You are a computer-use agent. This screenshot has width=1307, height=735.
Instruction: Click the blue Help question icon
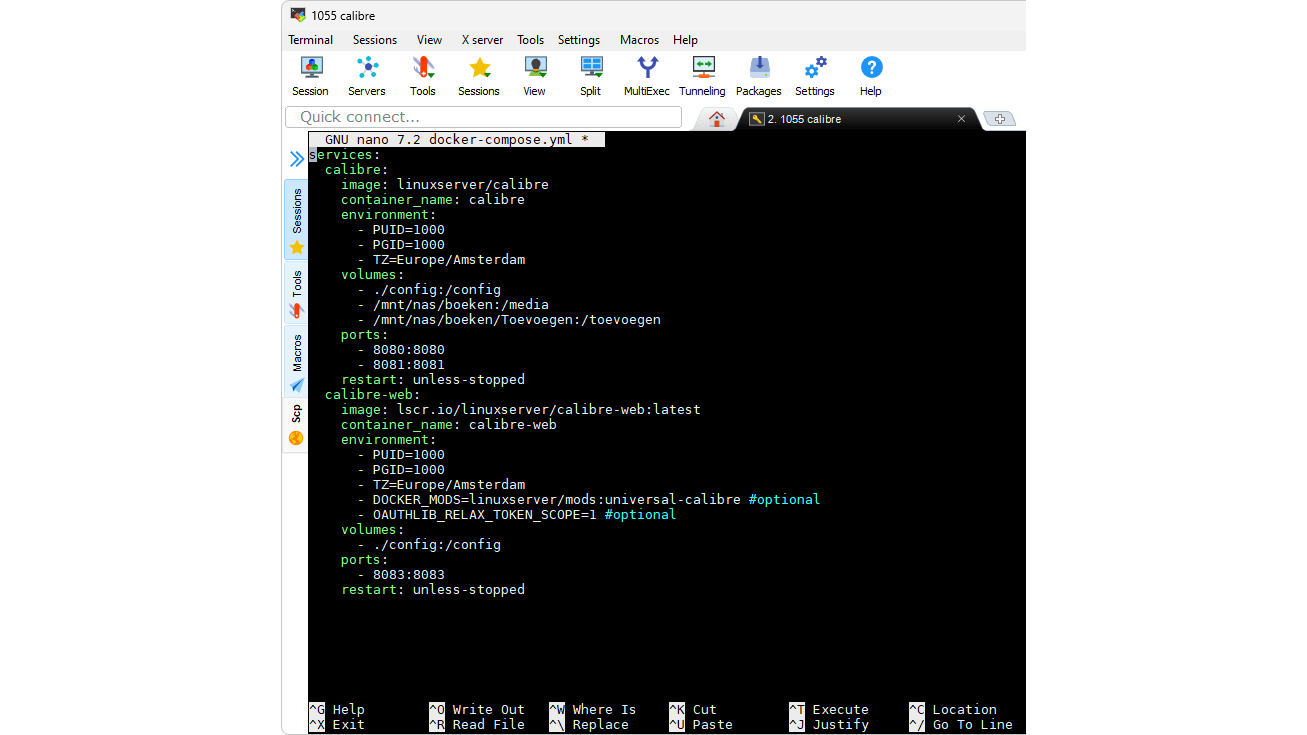[x=870, y=76]
